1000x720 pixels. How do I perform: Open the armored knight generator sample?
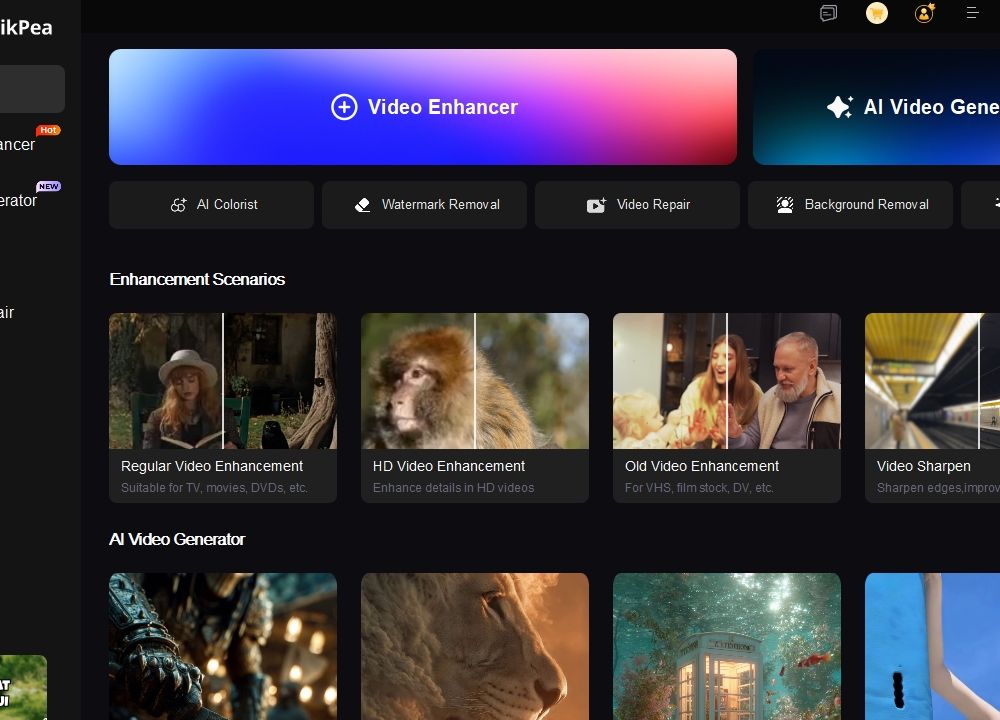click(223, 647)
